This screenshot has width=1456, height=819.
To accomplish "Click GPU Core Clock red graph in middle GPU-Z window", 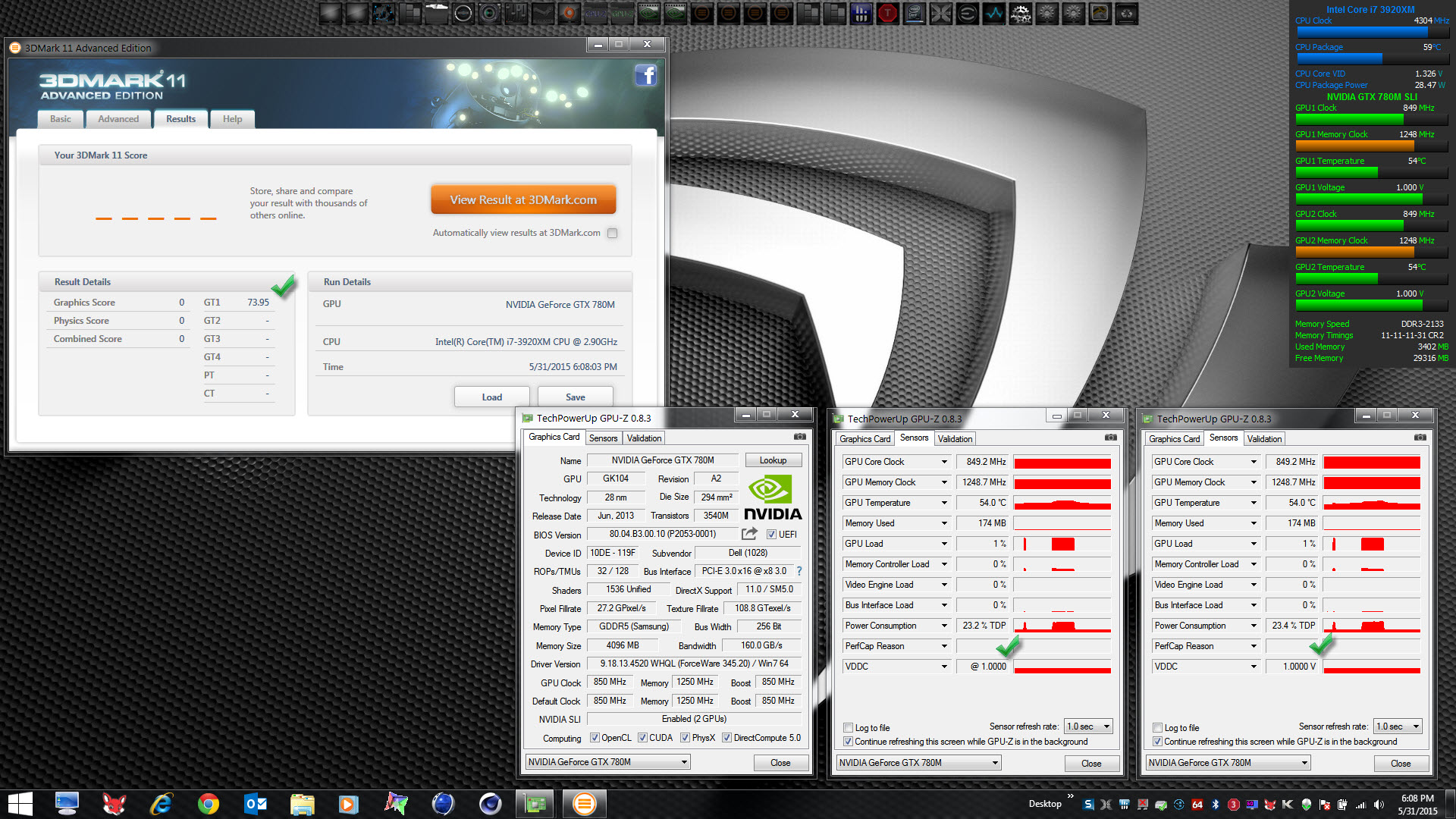I will tap(1062, 462).
